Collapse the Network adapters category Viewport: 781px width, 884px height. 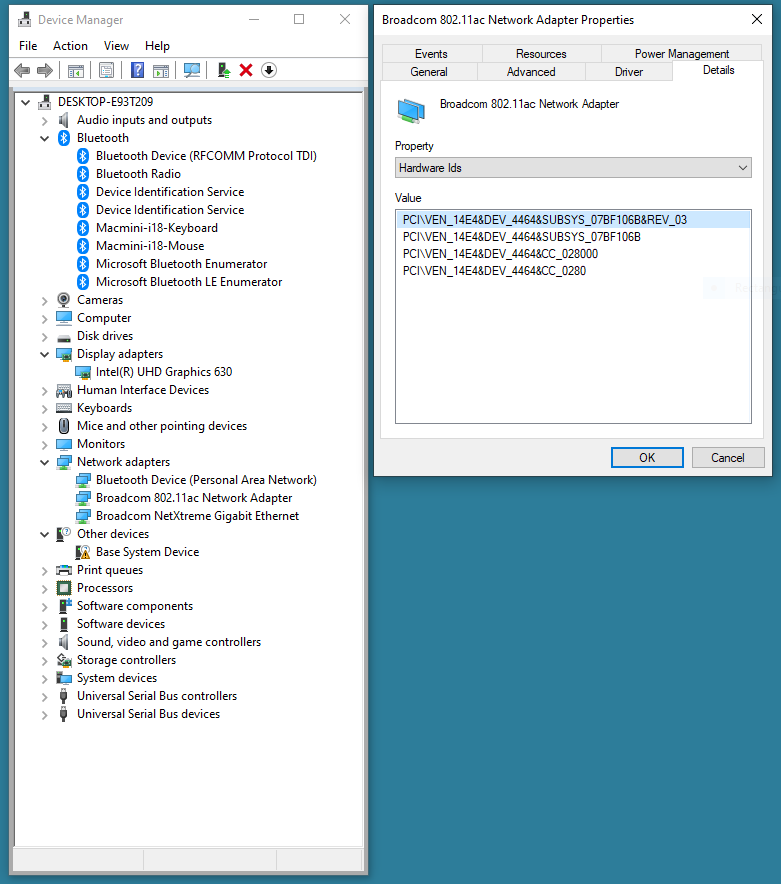pyautogui.click(x=45, y=462)
